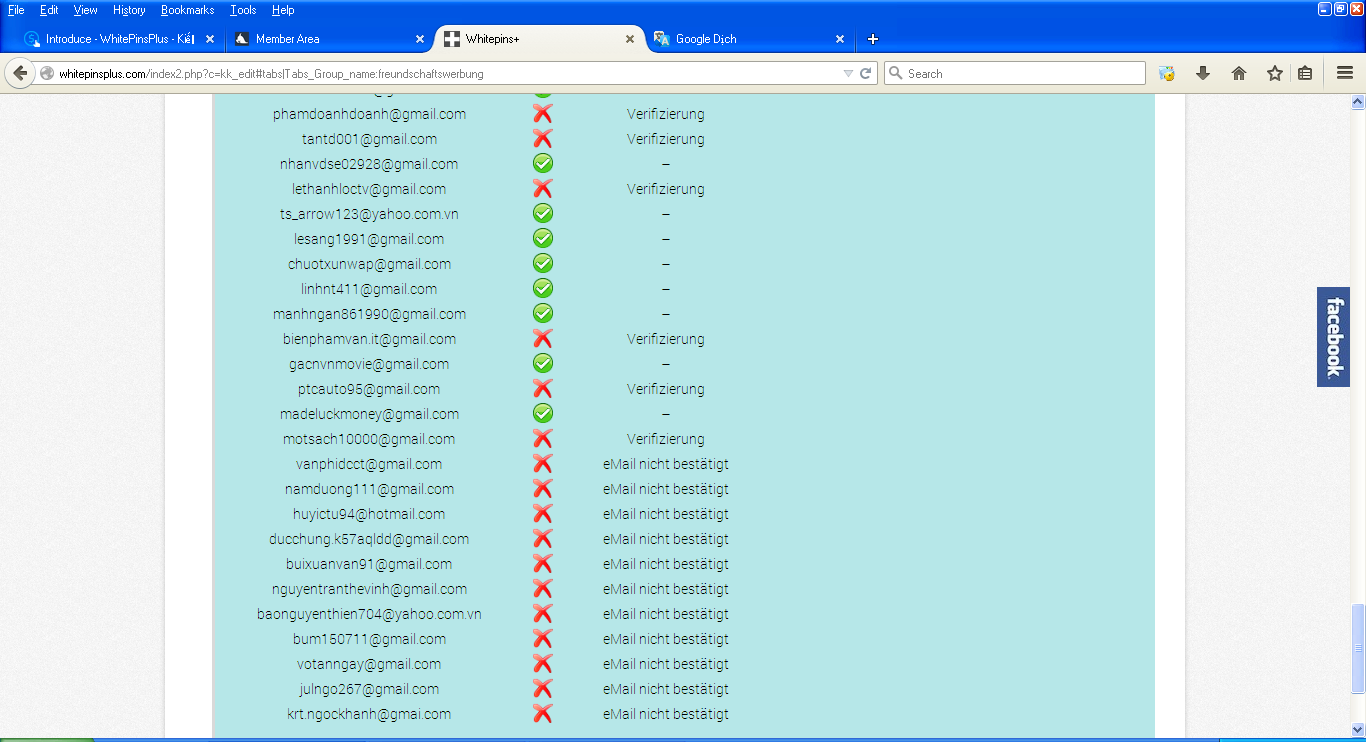This screenshot has width=1366, height=742.
Task: Click the extension icon beside the search box
Action: point(1166,73)
